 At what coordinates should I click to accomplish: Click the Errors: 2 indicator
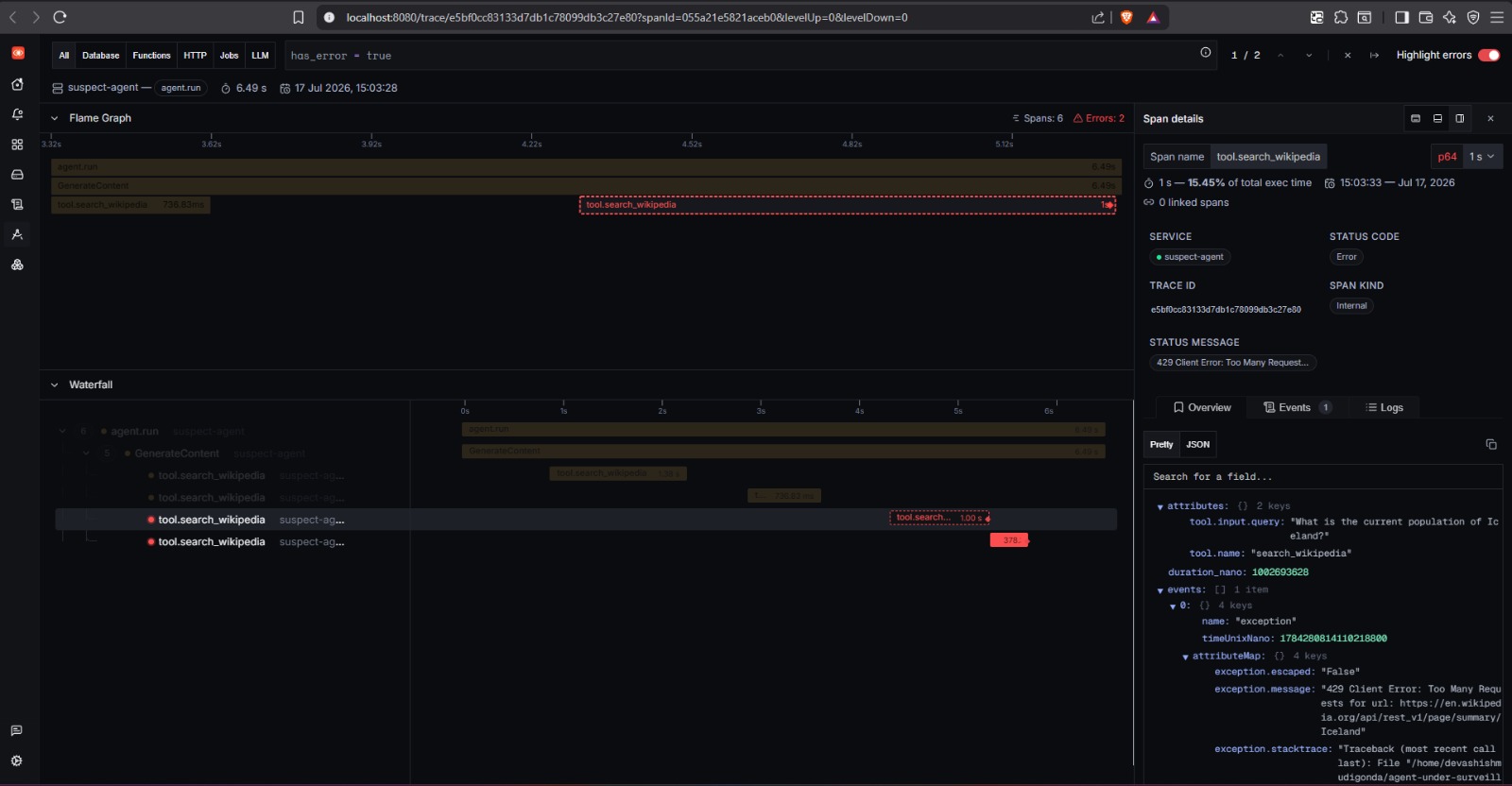point(1099,118)
